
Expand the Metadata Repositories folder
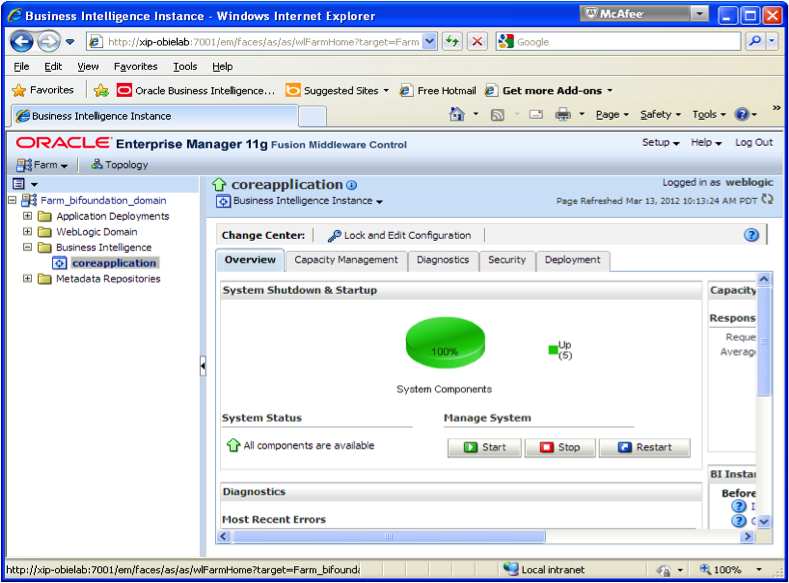pyautogui.click(x=28, y=279)
